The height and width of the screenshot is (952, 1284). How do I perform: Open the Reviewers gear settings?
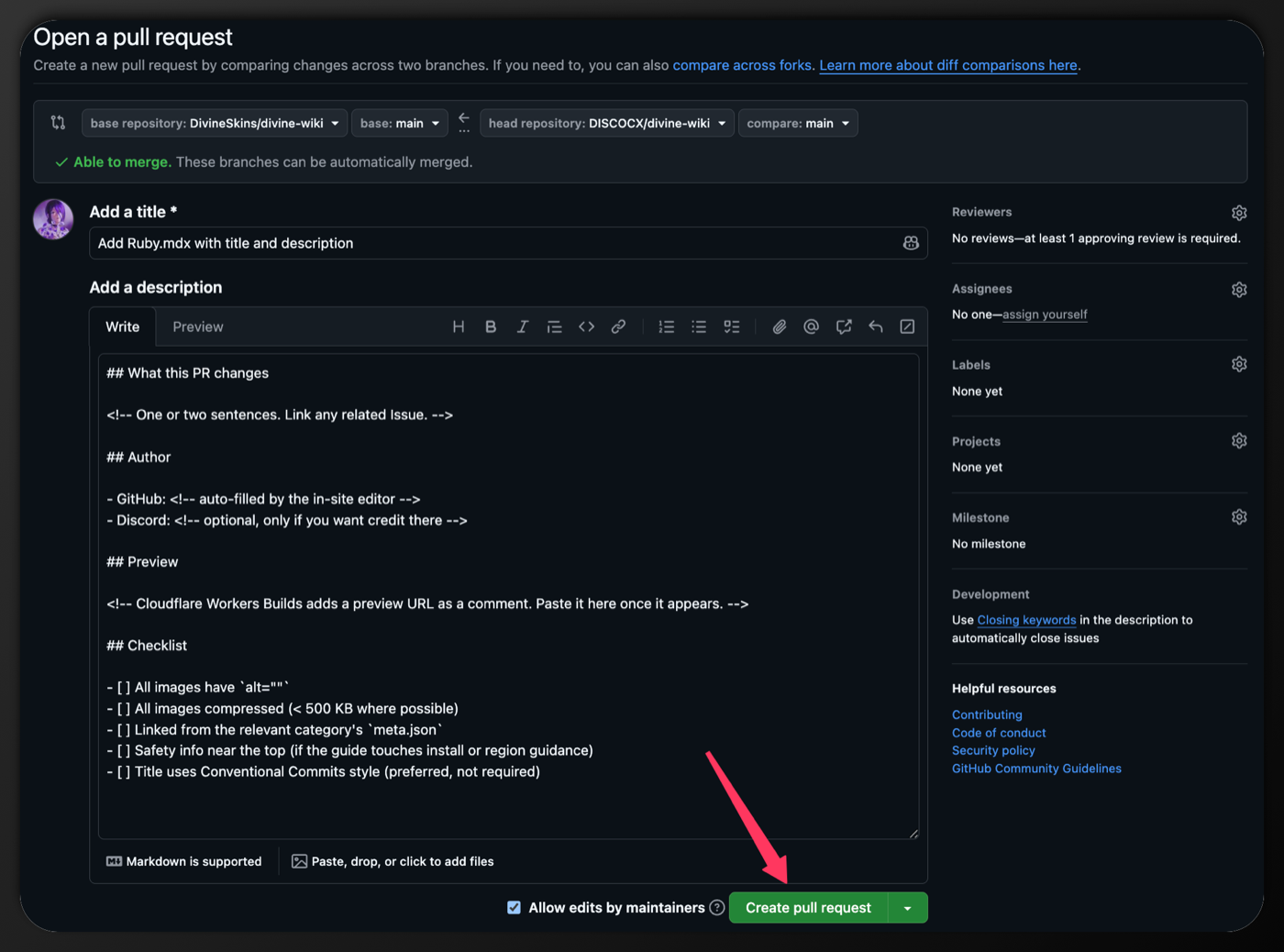pos(1239,213)
